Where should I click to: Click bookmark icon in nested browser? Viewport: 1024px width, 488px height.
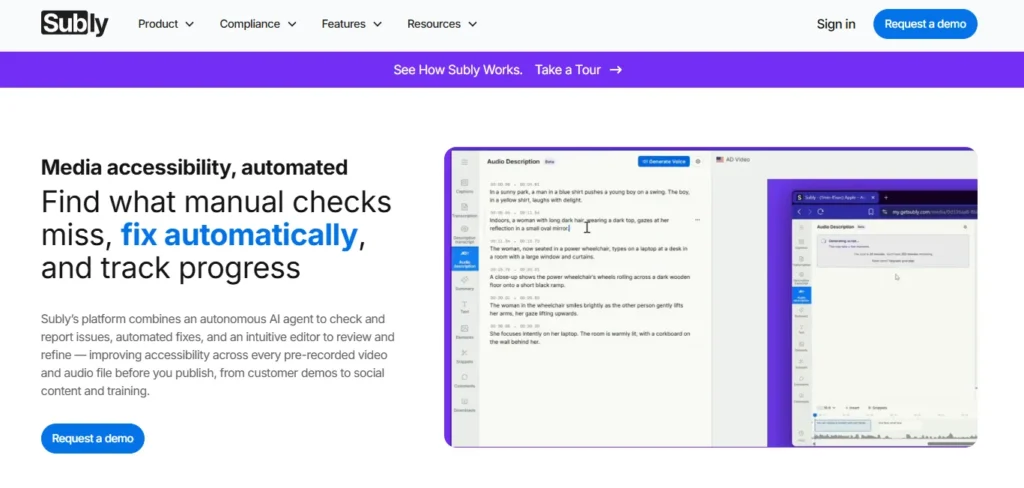pos(871,212)
